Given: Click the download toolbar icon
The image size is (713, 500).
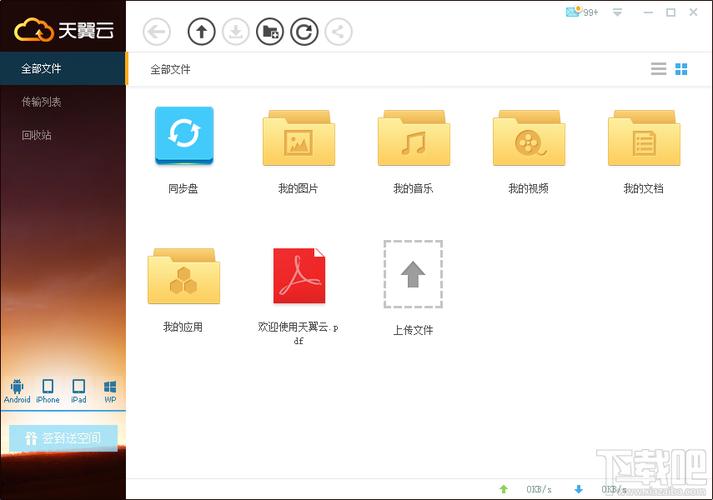Looking at the screenshot, I should pyautogui.click(x=236, y=31).
